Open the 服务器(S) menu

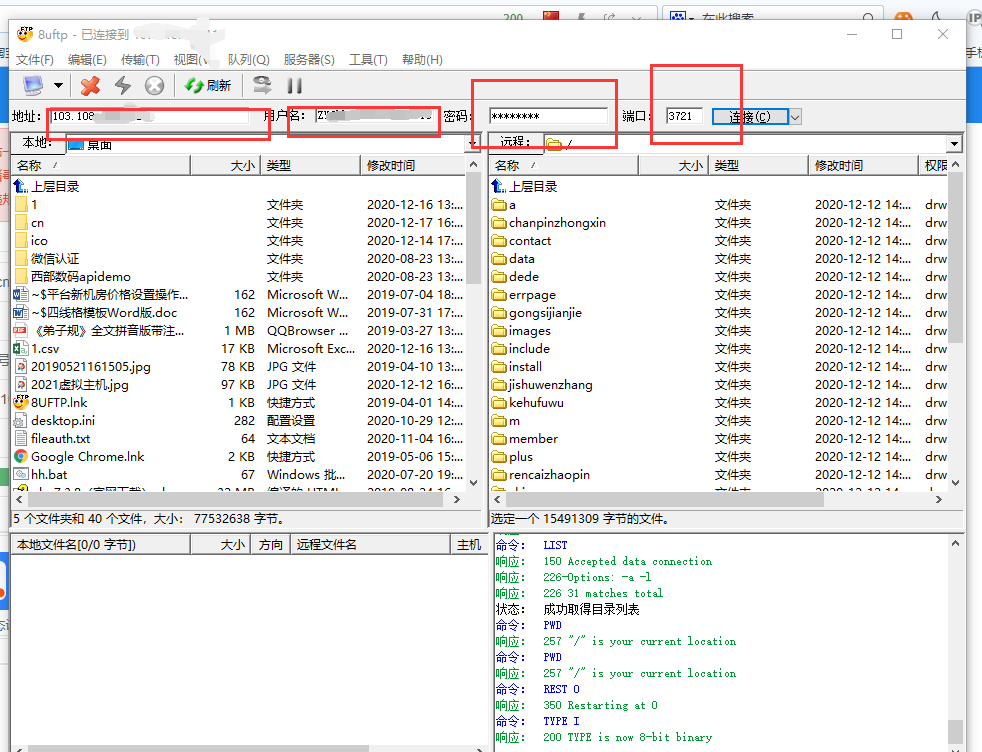click(309, 60)
